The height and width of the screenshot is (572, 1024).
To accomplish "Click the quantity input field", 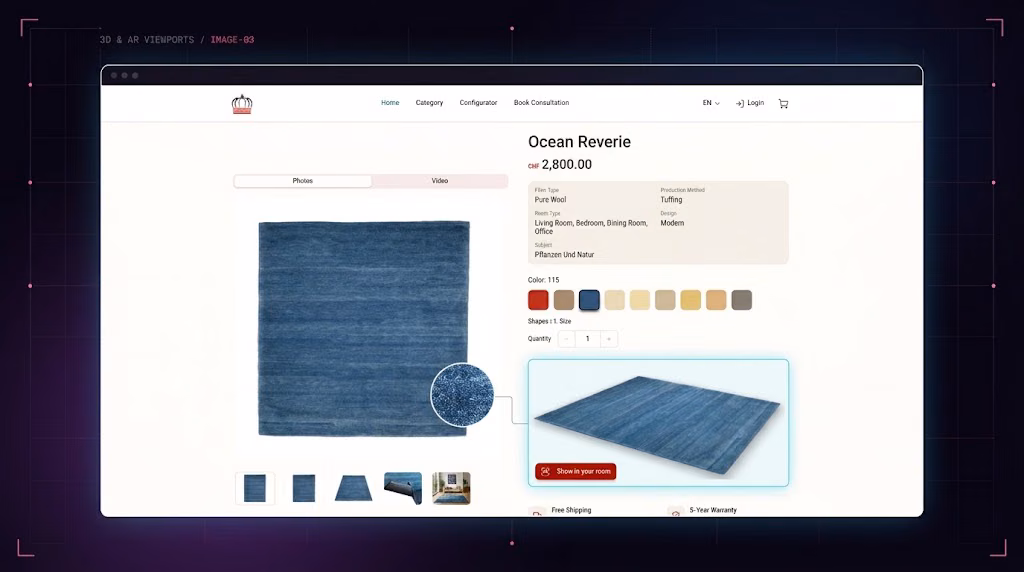I will click(588, 339).
